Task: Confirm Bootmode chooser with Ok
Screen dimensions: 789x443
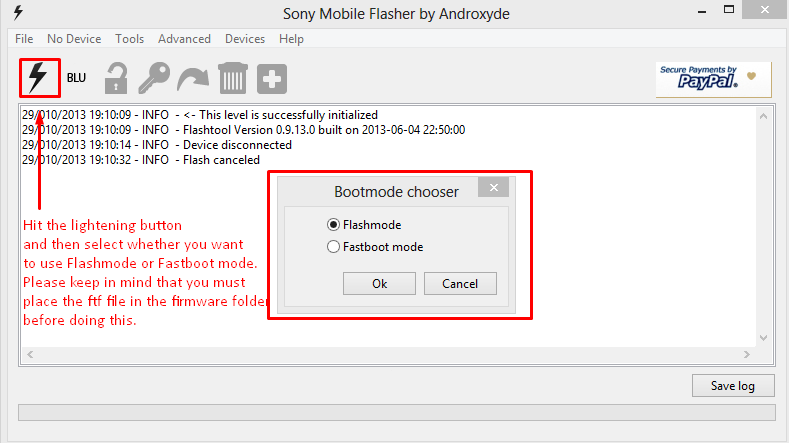Action: click(x=379, y=283)
